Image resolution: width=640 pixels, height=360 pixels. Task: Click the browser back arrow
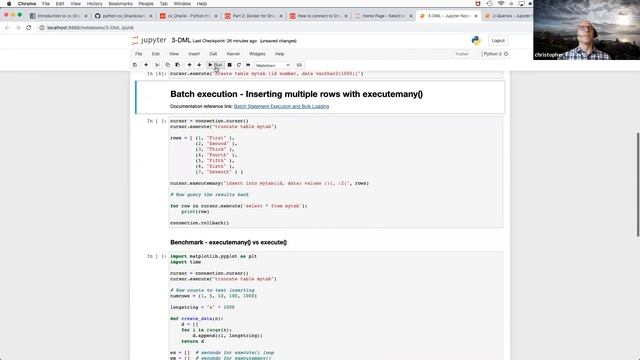pyautogui.click(x=7, y=28)
